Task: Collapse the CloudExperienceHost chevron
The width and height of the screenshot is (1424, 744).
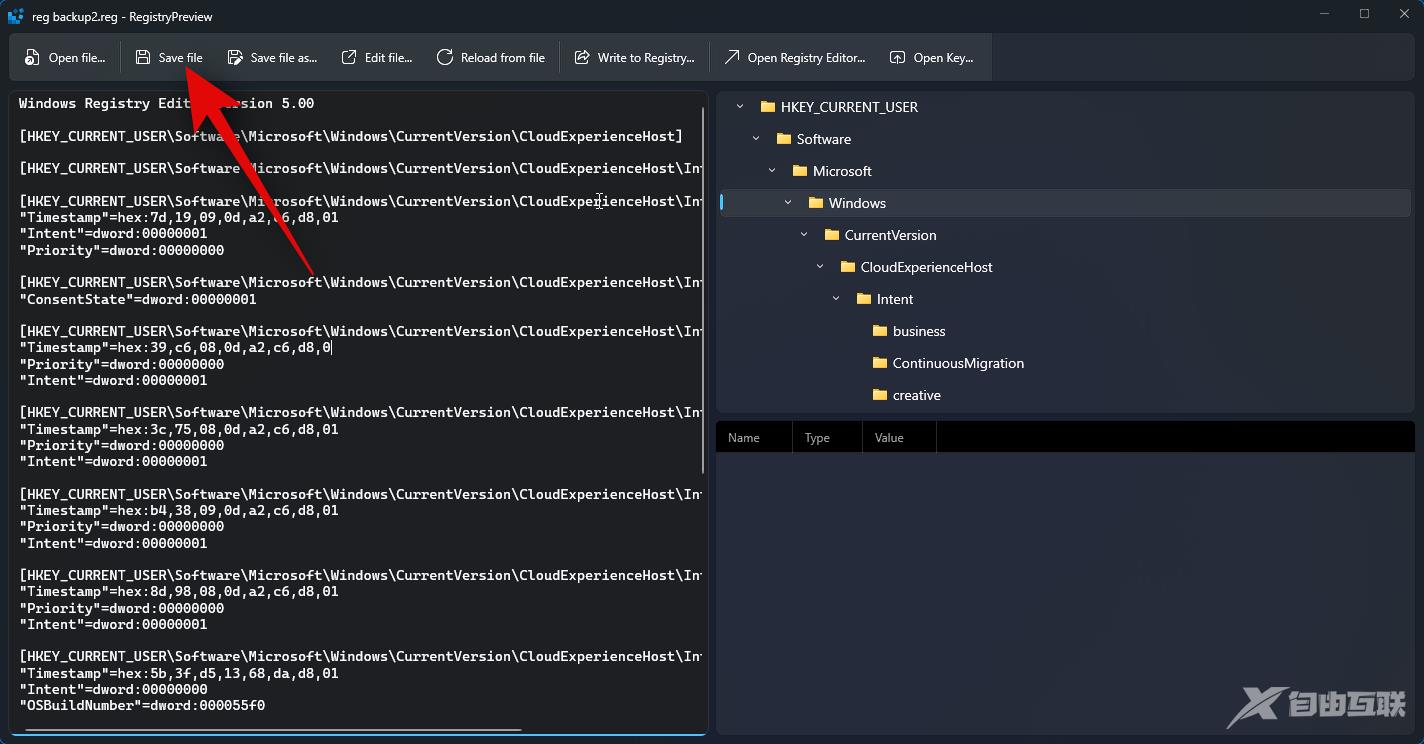Action: (x=820, y=267)
